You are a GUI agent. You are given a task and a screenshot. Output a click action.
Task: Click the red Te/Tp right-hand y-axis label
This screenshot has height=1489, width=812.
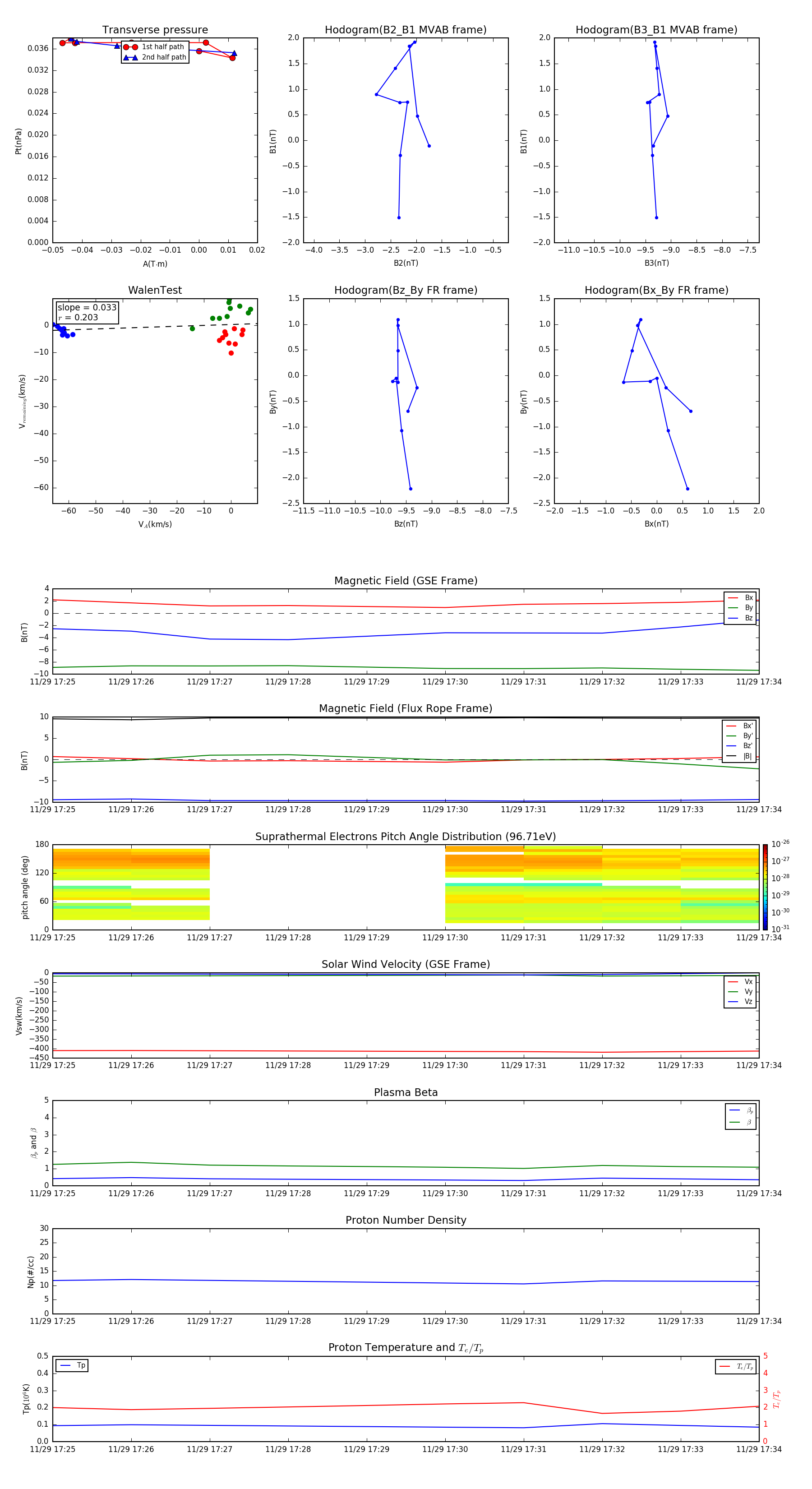coord(777,1399)
